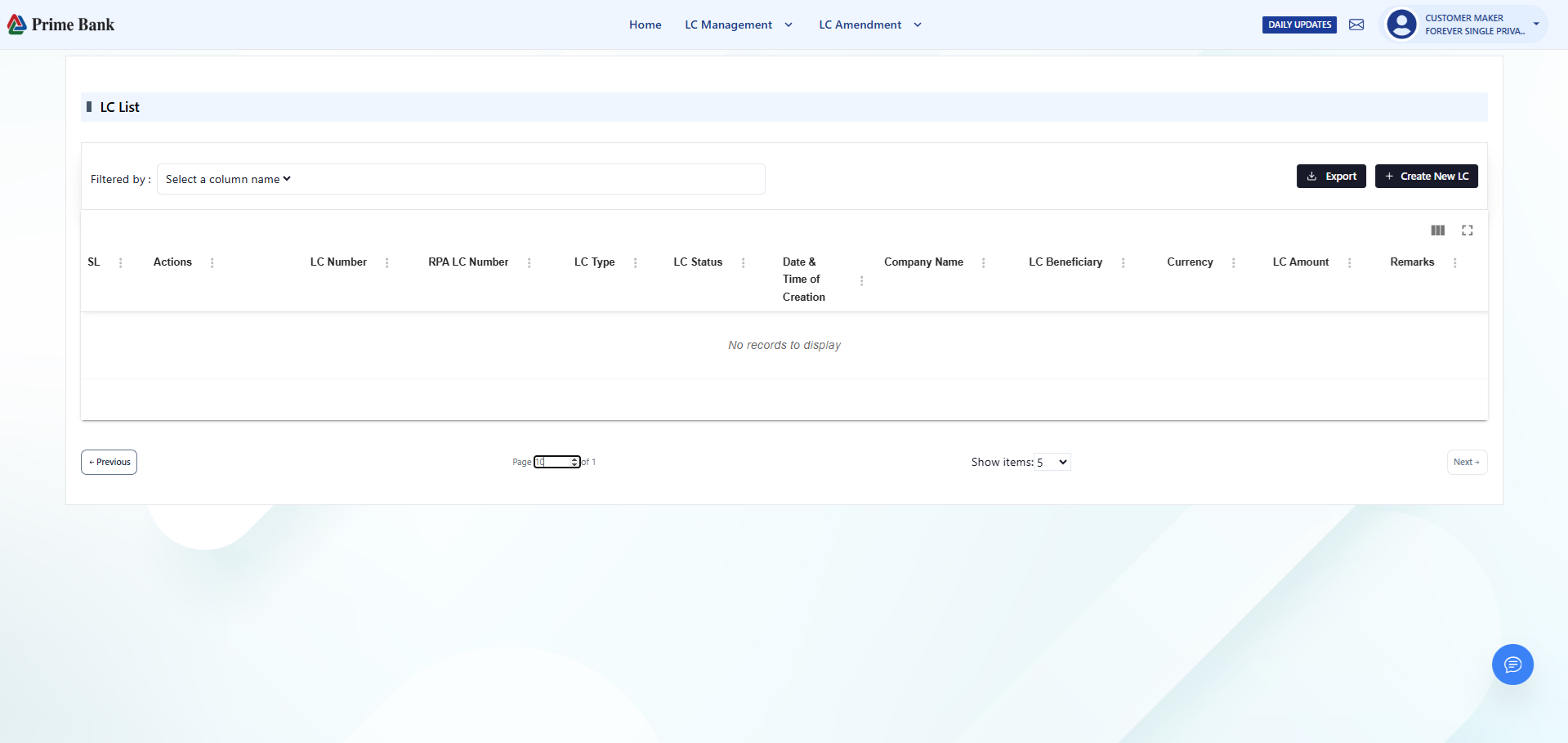Open Currency column options menu

[1233, 262]
